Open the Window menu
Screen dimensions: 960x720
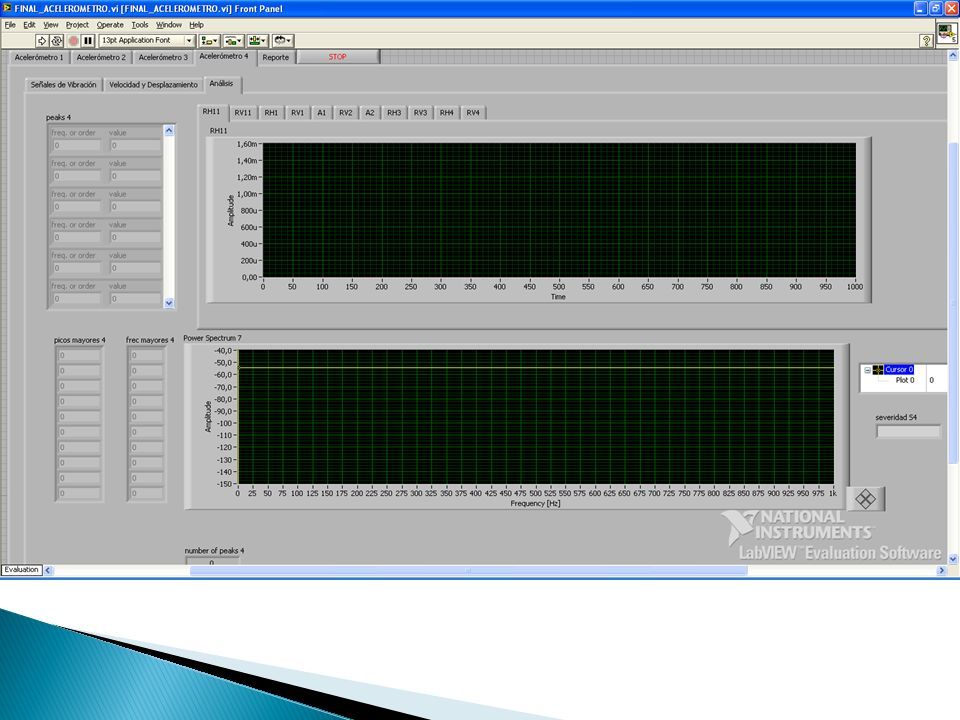point(169,25)
